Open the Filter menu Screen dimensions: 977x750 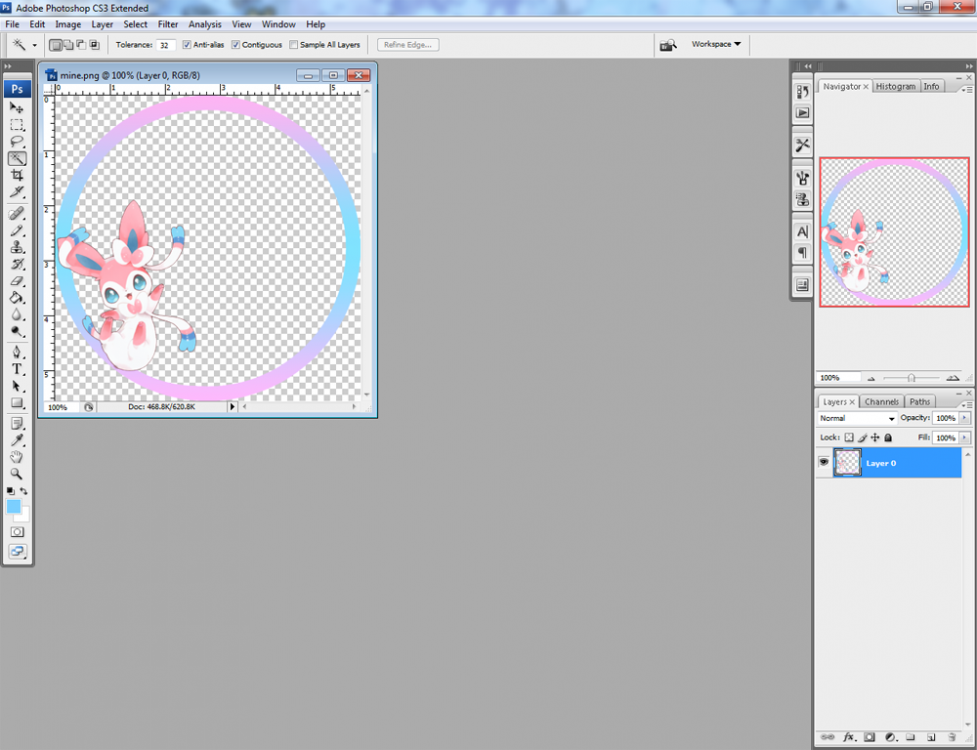point(168,24)
